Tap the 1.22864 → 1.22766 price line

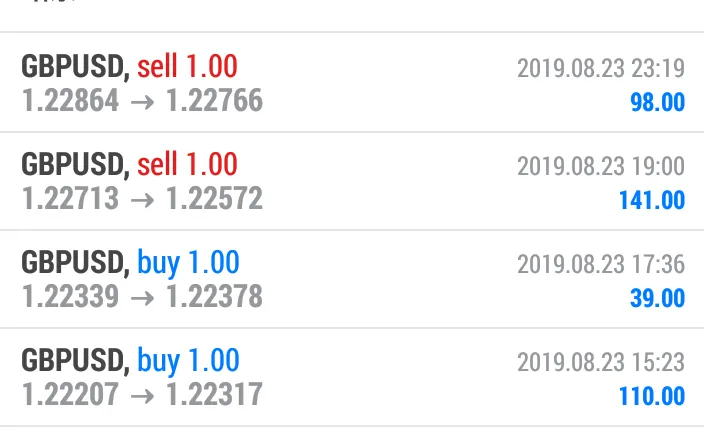142,101
